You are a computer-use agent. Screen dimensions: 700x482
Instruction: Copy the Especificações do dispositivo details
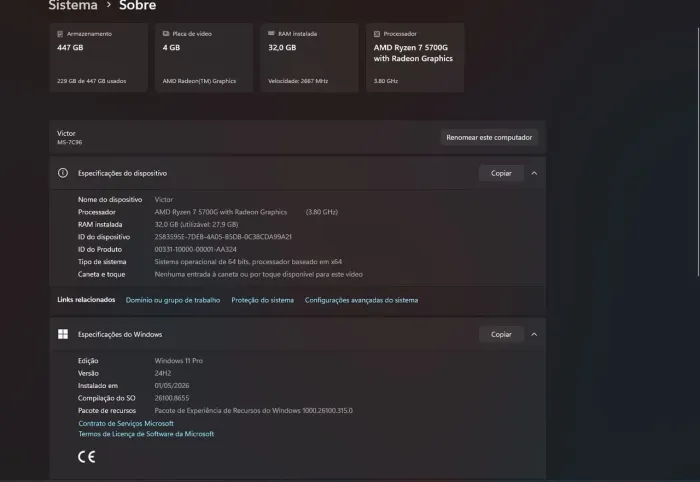tap(501, 173)
